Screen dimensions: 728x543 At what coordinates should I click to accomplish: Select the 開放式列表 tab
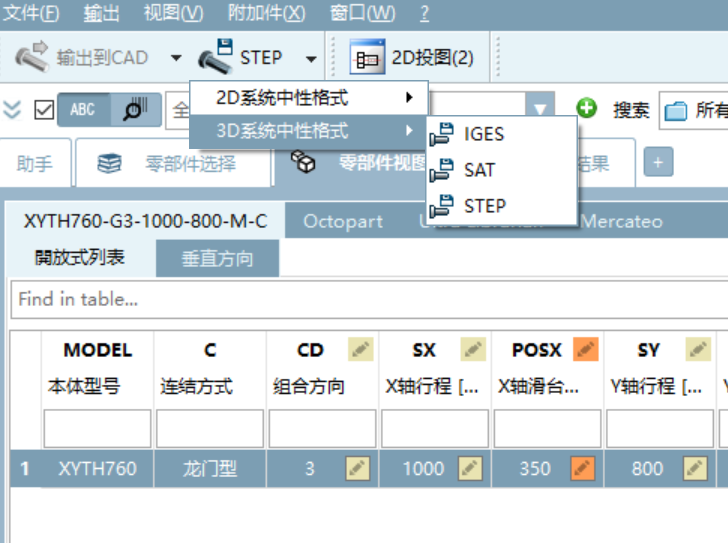coord(80,258)
